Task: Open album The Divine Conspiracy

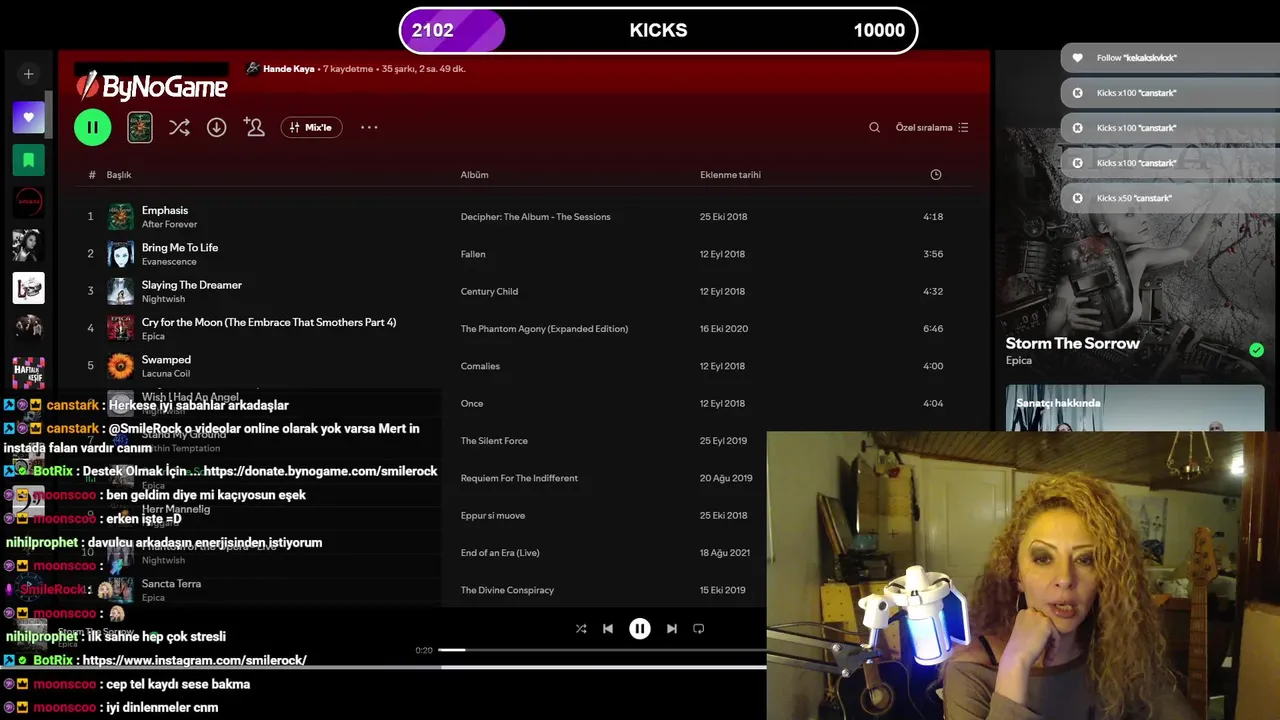Action: coord(507,590)
